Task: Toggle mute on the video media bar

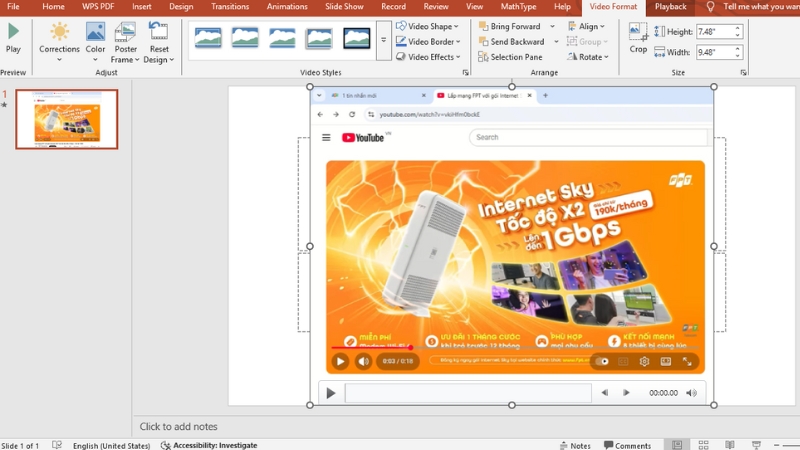Action: coord(605,393)
